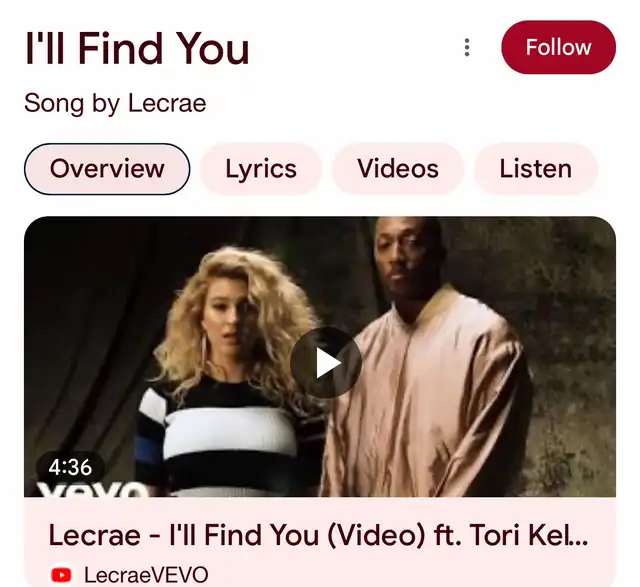Screen dimensions: 640x587
Task: Open the three-dot more options menu
Action: click(x=467, y=47)
